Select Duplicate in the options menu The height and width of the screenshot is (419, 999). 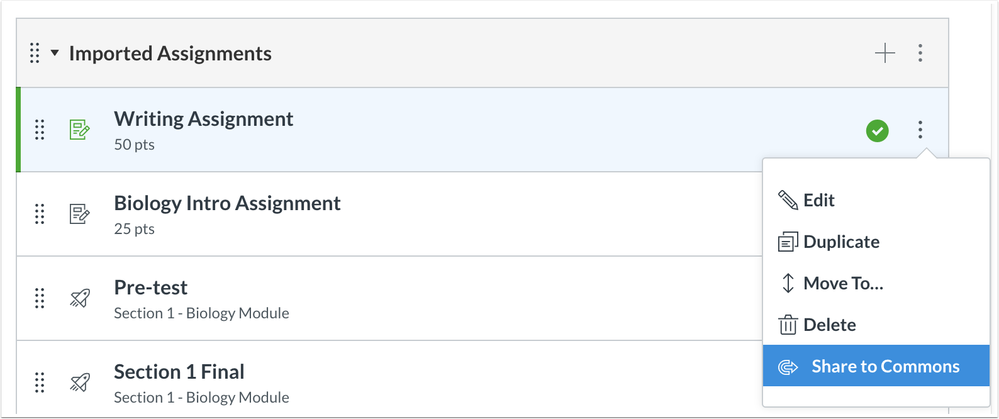[840, 242]
